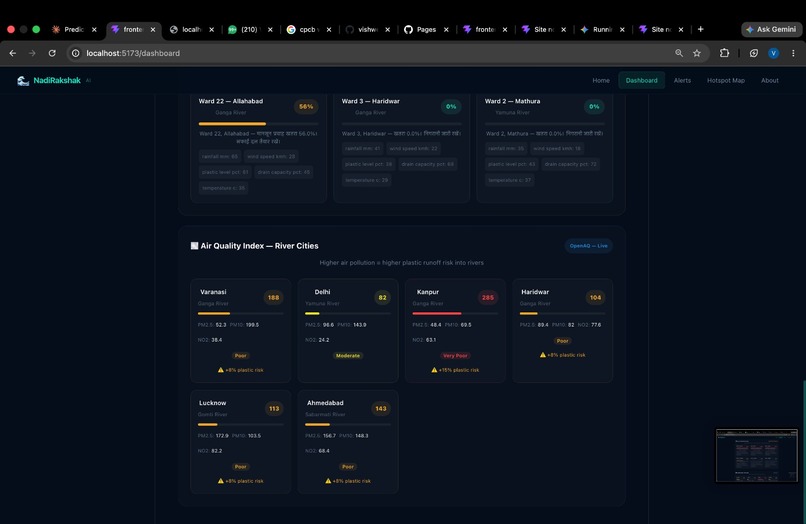Switch to the Runnir browser tab
Screen dimensions: 806x524
601,29
